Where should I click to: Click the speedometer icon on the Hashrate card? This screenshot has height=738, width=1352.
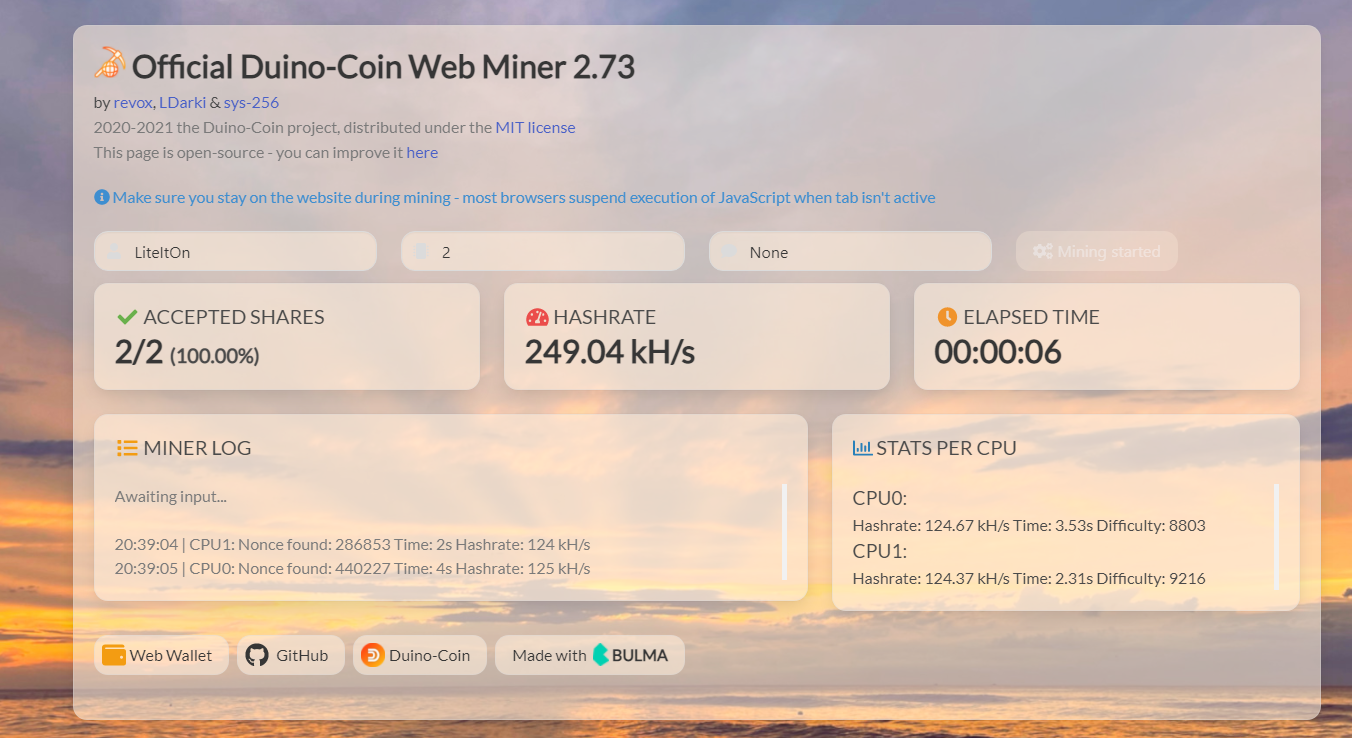click(x=537, y=316)
